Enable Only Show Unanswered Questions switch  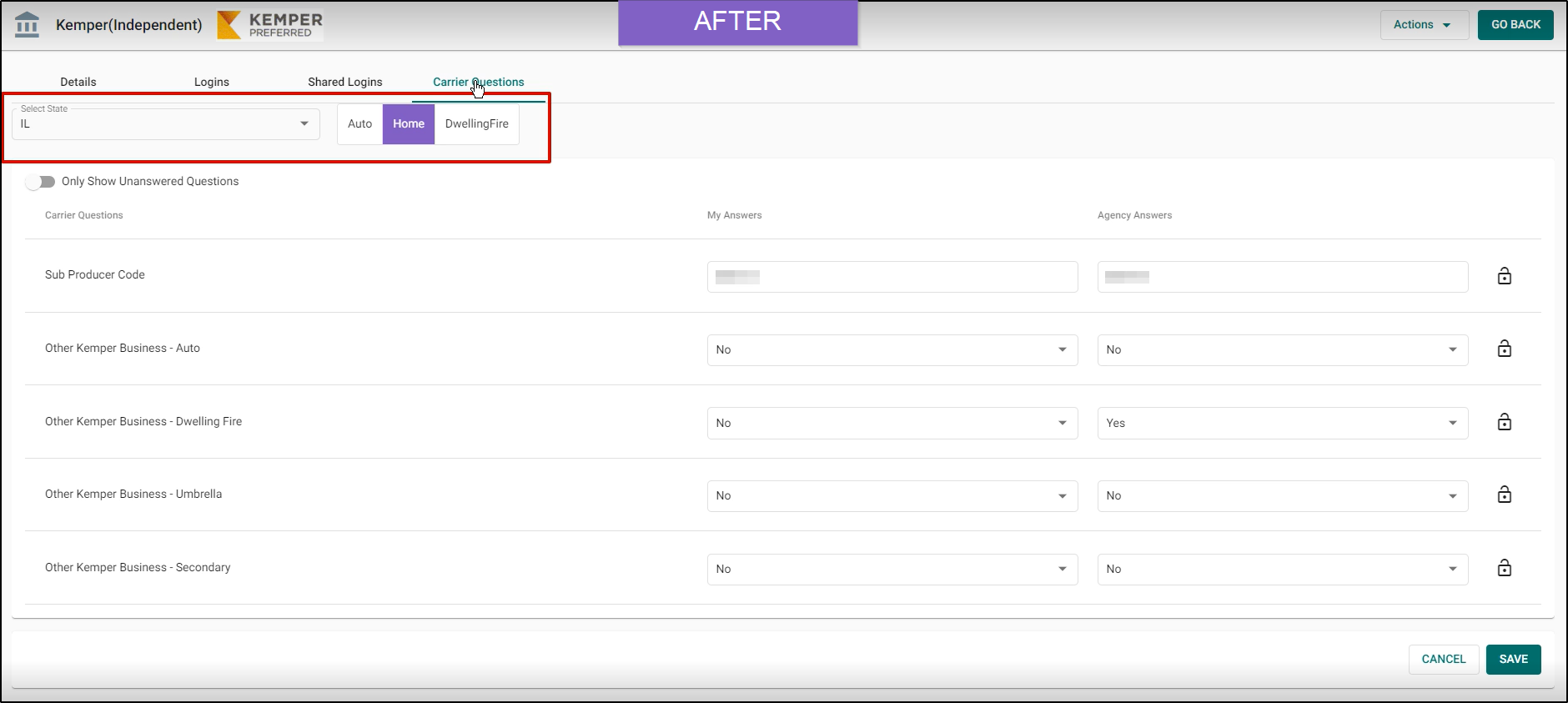click(40, 182)
